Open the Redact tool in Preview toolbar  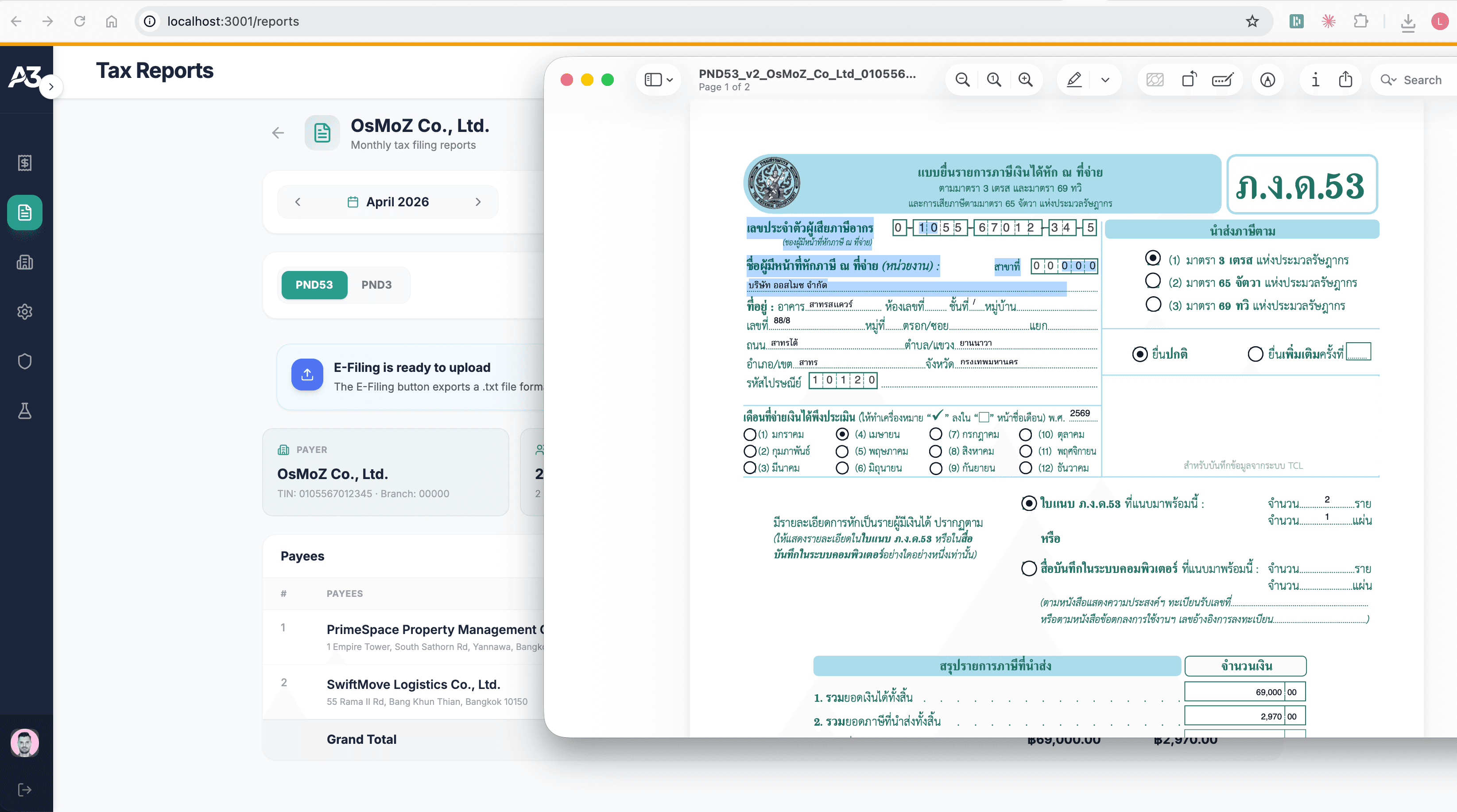click(x=1155, y=80)
